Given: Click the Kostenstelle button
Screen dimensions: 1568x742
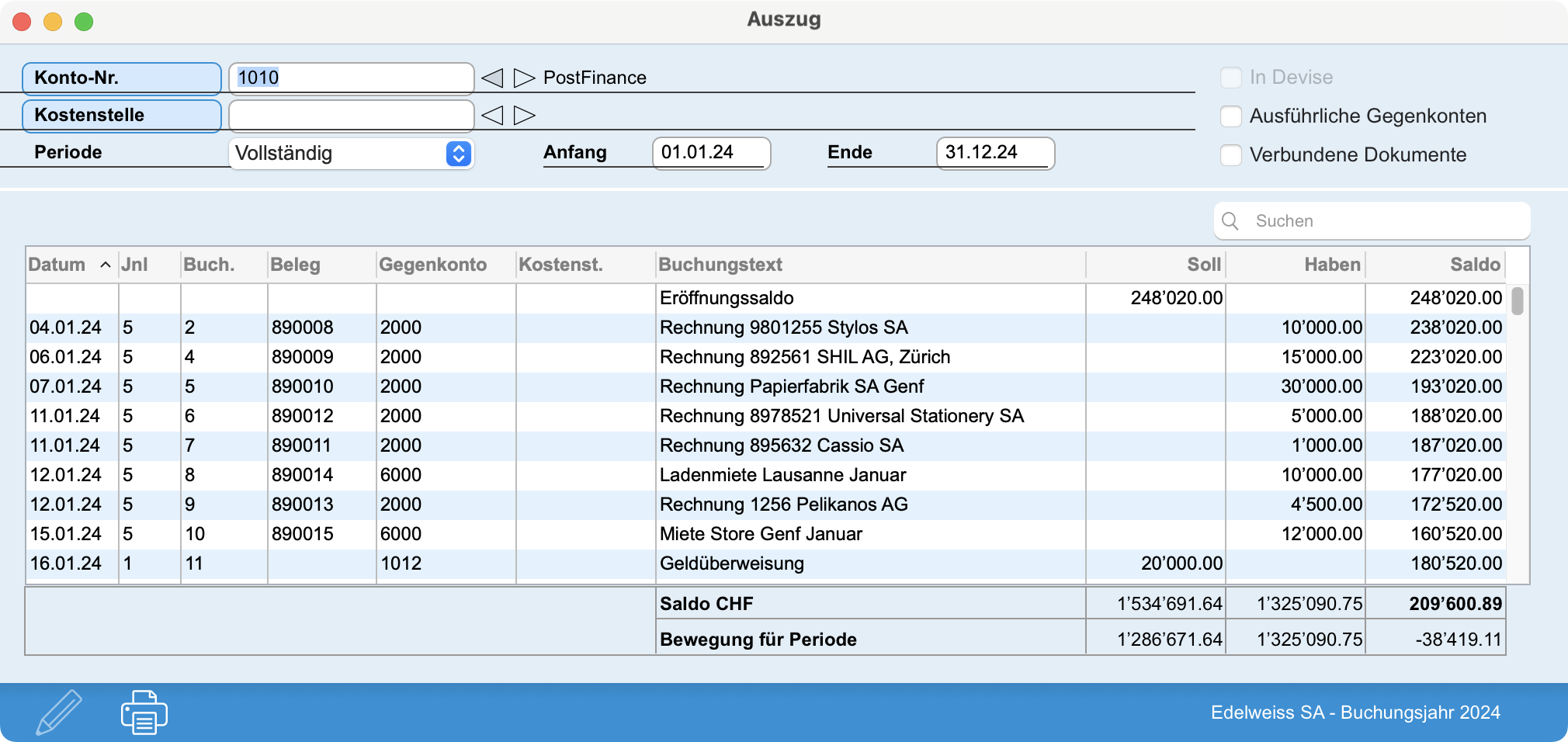Looking at the screenshot, I should pos(122,115).
